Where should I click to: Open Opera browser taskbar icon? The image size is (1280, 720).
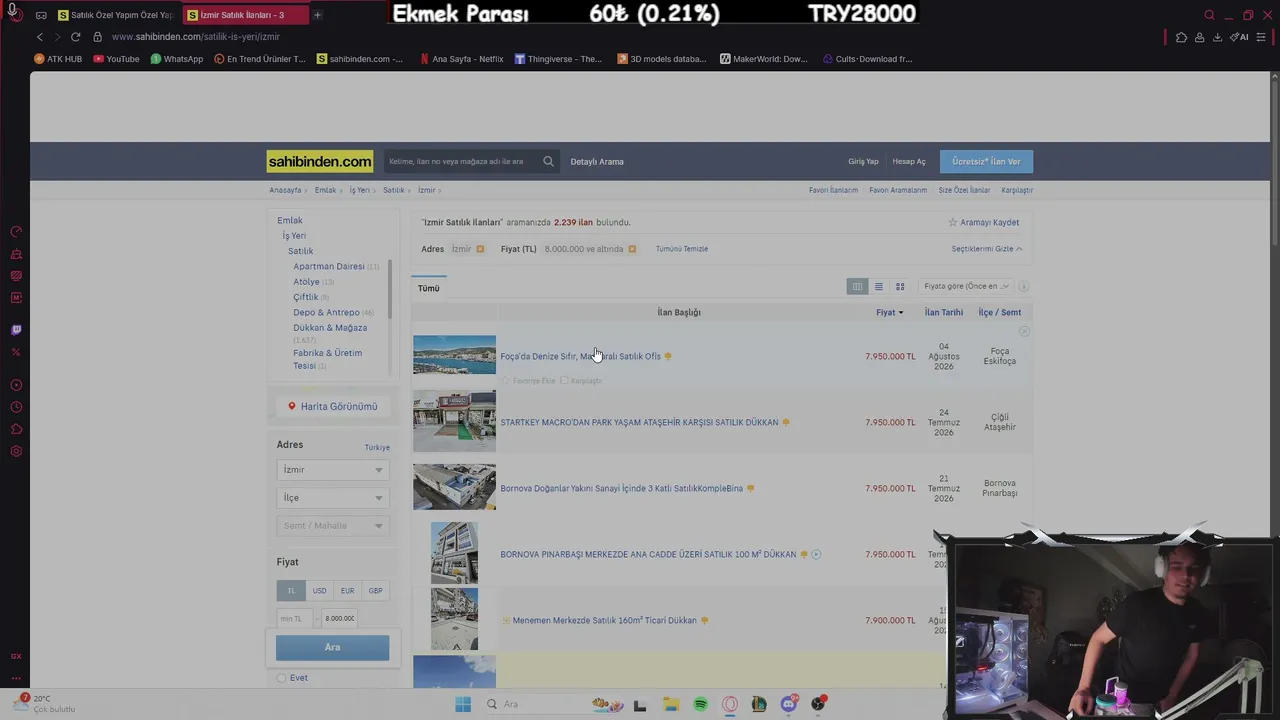pos(730,704)
